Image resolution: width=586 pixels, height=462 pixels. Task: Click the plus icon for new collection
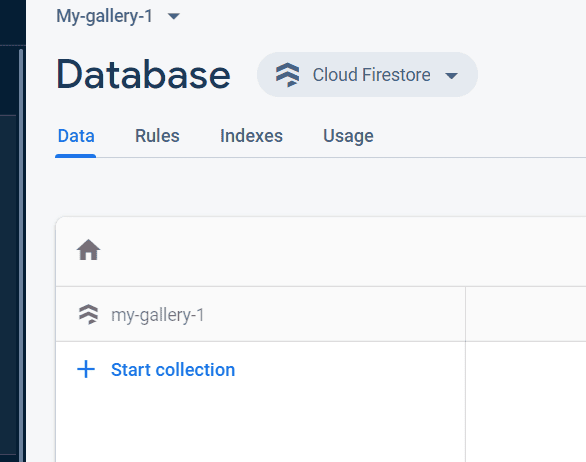pyautogui.click(x=86, y=369)
